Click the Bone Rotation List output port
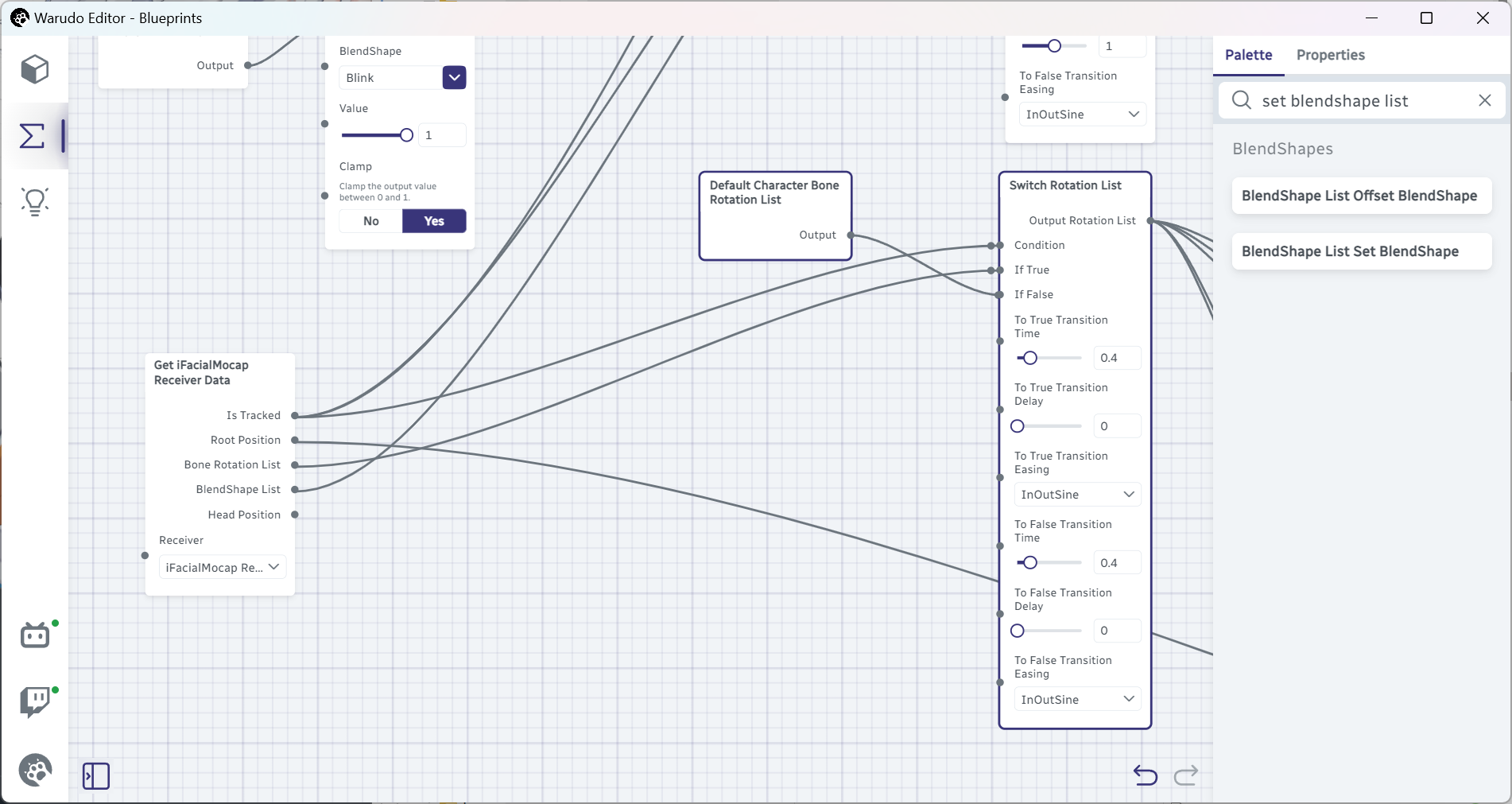Screen dimensions: 1512x804 tap(295, 464)
